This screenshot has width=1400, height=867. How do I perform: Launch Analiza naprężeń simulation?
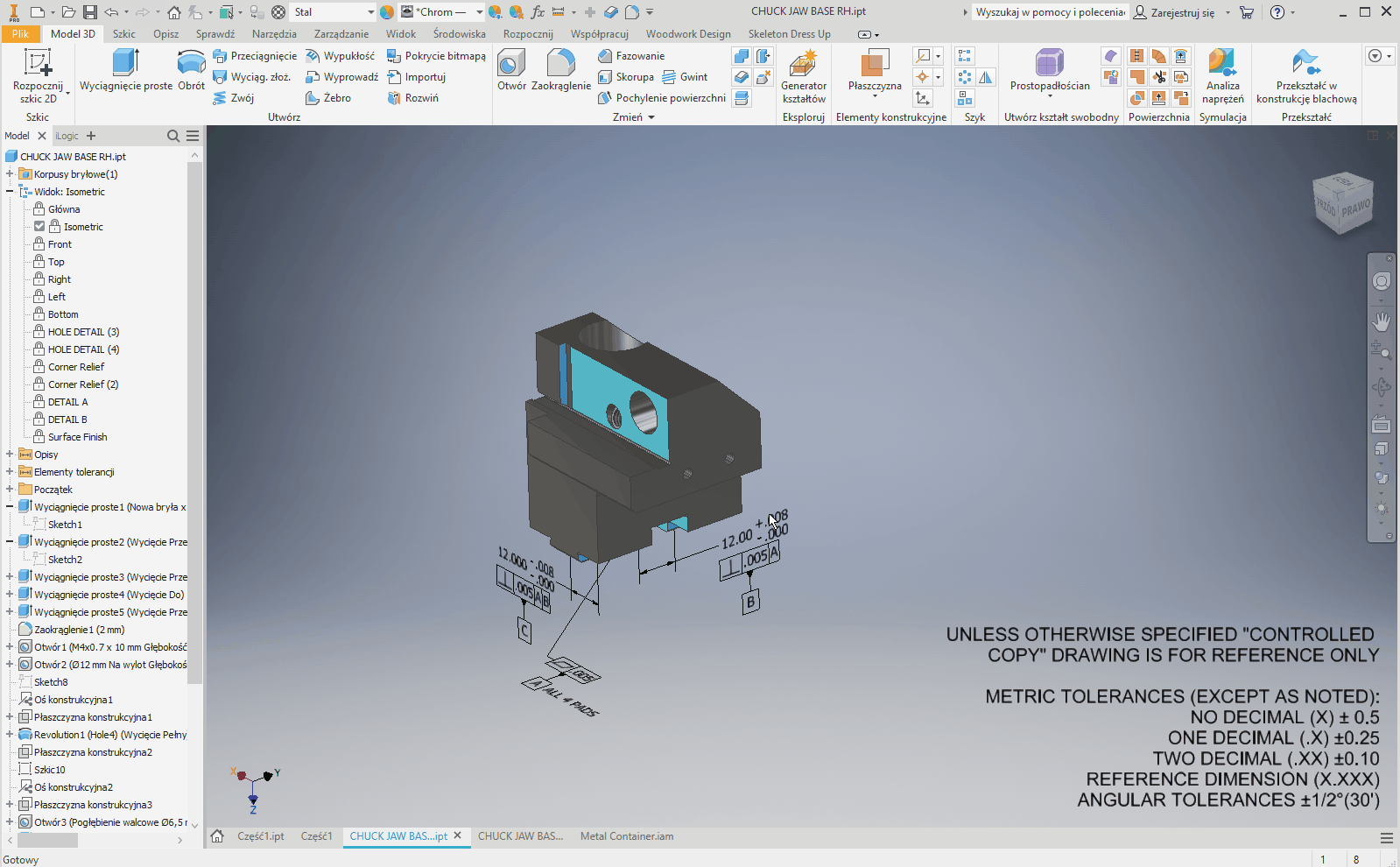tap(1222, 75)
